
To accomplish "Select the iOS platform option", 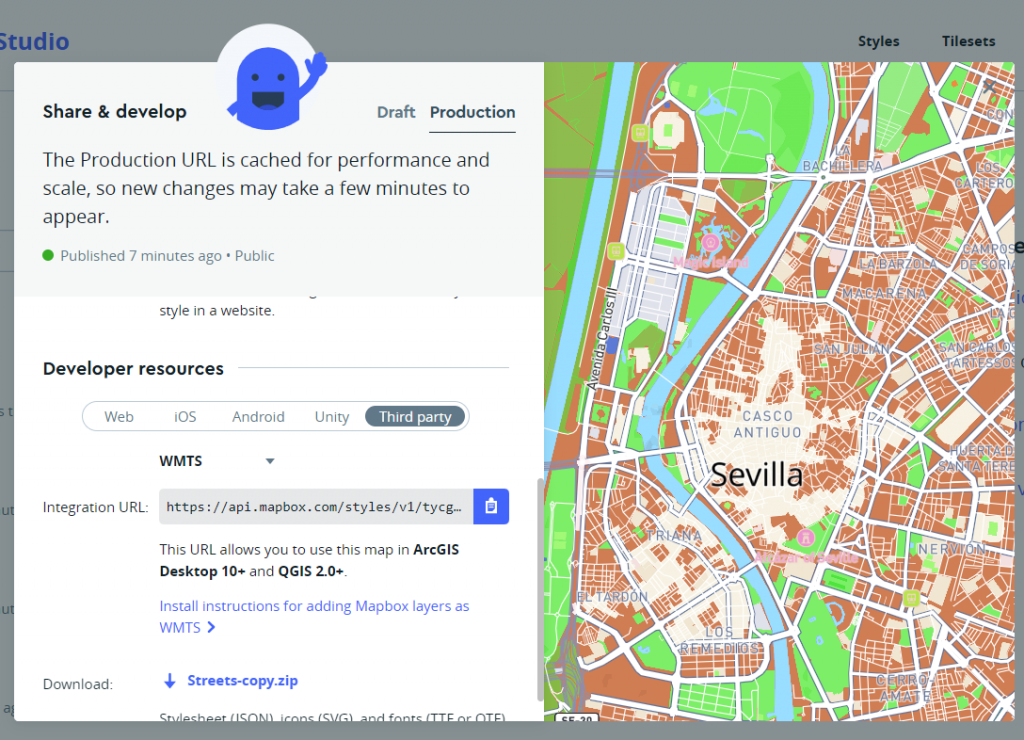I will click(185, 416).
